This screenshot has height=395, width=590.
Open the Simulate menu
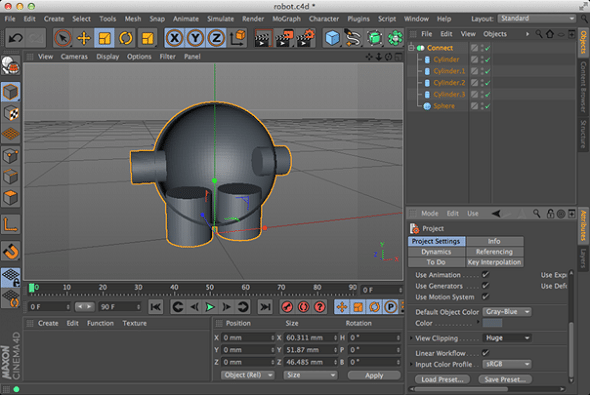pos(220,19)
